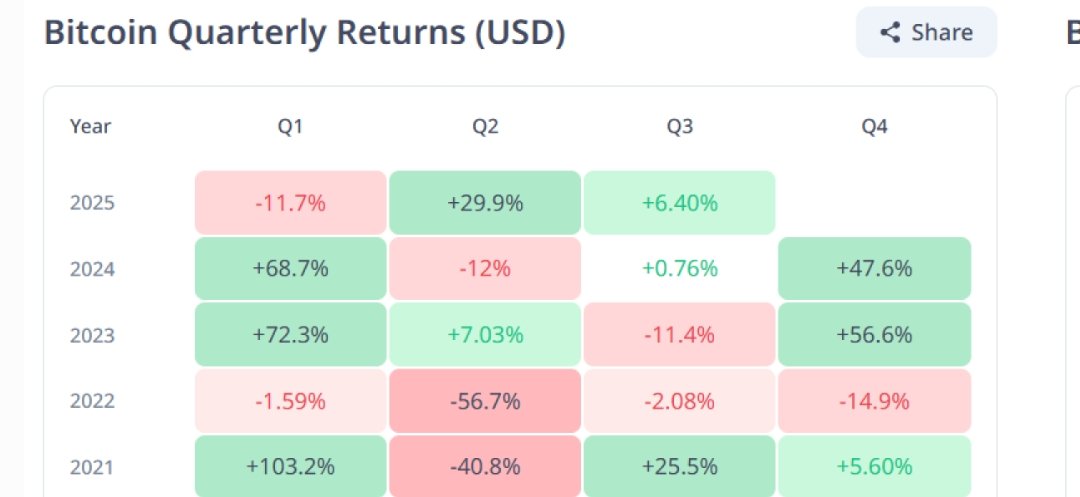Screen dimensions: 1080x497
Task: Click the 2022 Q4 cell showing -14.9%
Action: pos(874,401)
